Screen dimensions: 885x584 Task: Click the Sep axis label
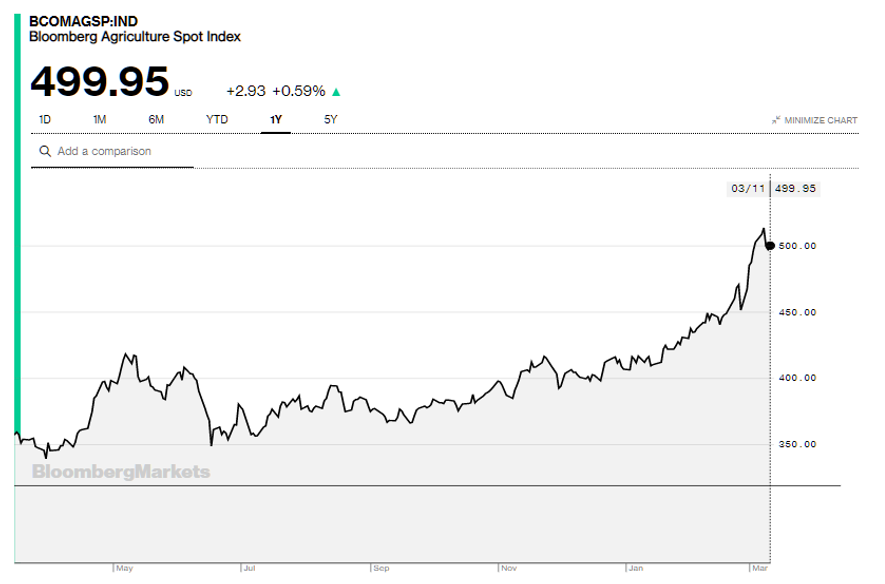[x=381, y=568]
